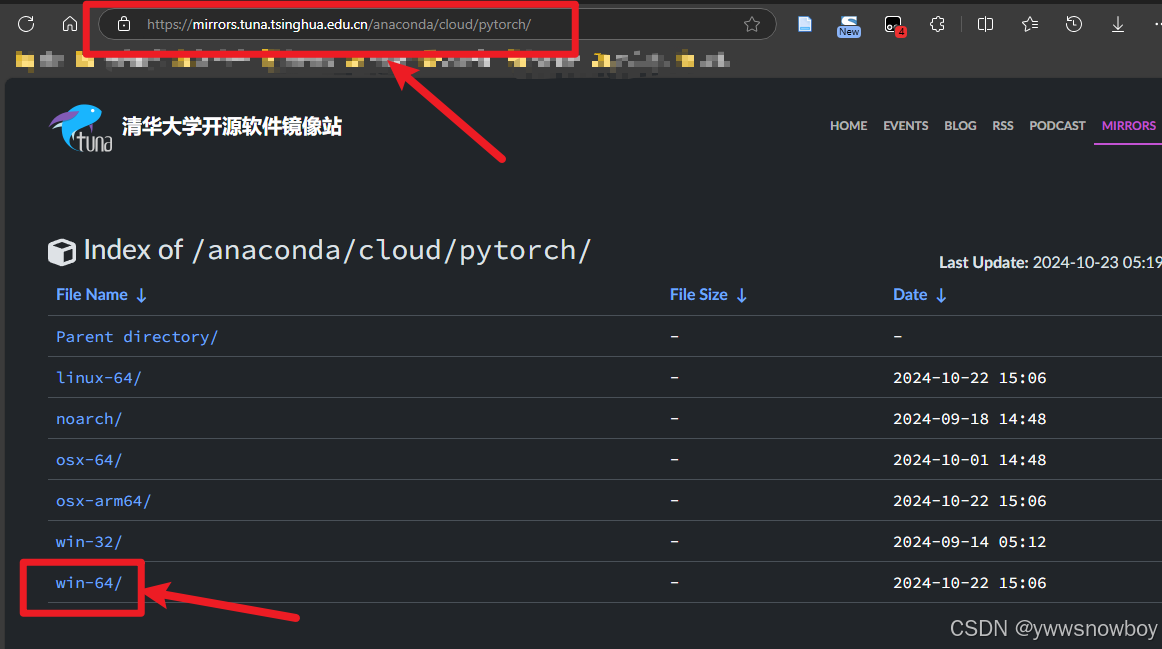Click the first bookmarks bar folder icon
The width and height of the screenshot is (1162, 649).
click(24, 60)
